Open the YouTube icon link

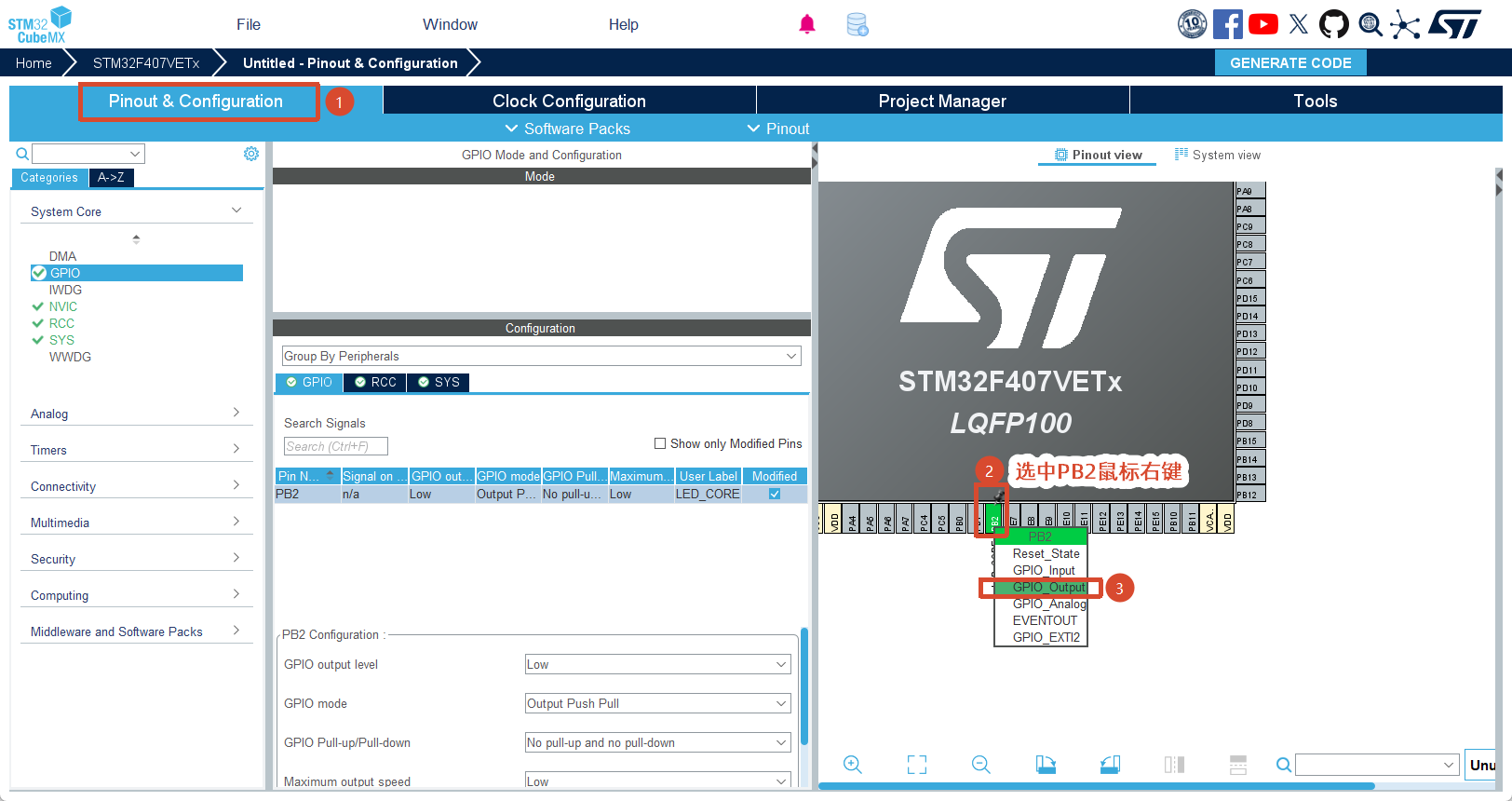pyautogui.click(x=1263, y=24)
